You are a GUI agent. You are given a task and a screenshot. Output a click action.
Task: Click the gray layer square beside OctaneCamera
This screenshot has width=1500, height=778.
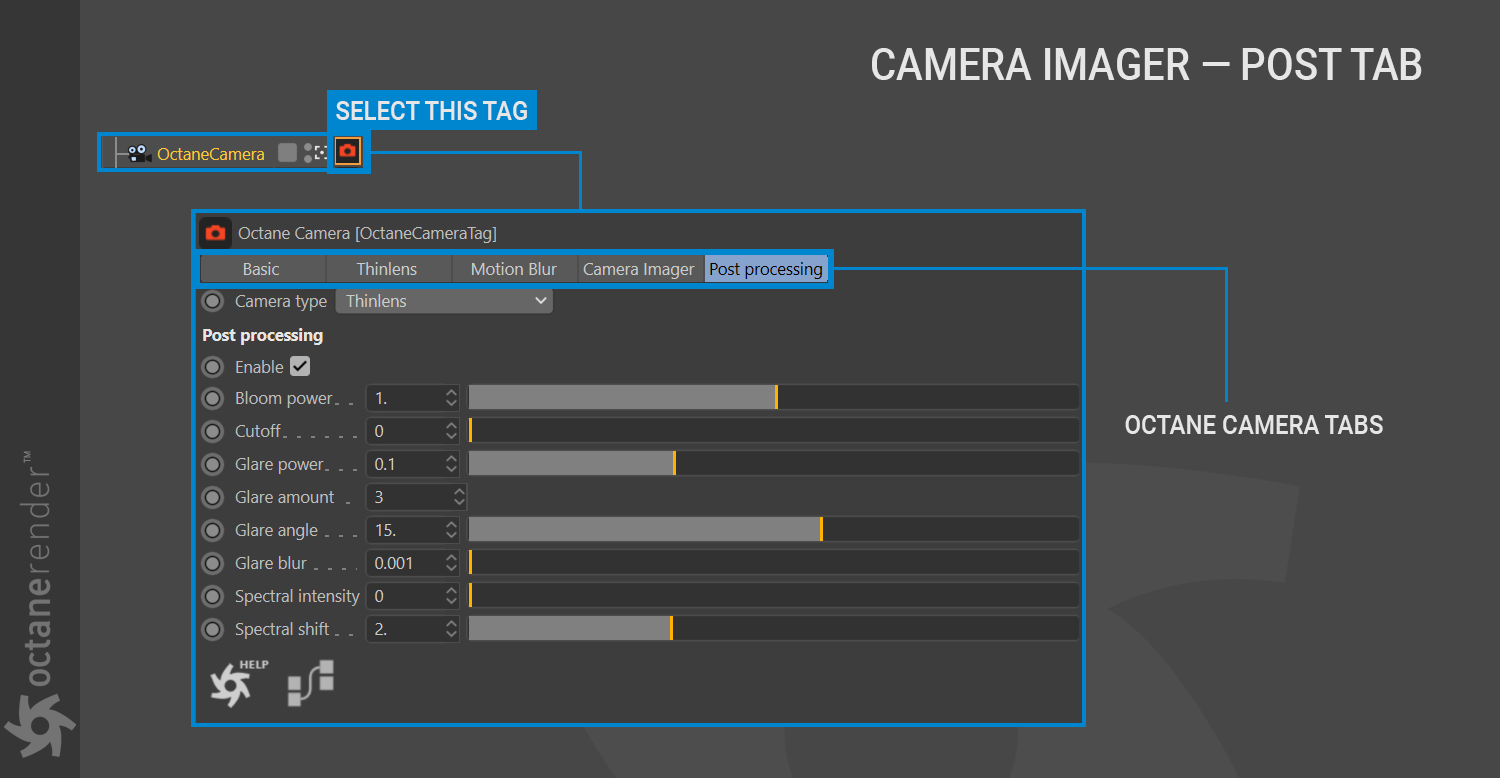click(x=287, y=153)
